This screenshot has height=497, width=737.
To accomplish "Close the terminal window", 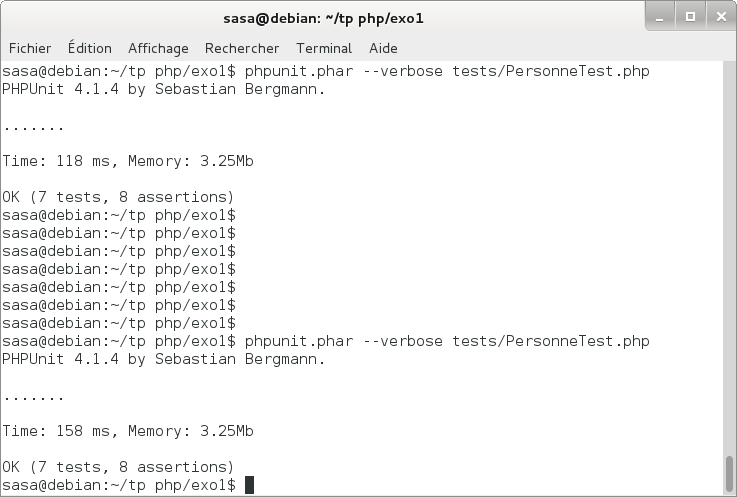I will (x=721, y=17).
